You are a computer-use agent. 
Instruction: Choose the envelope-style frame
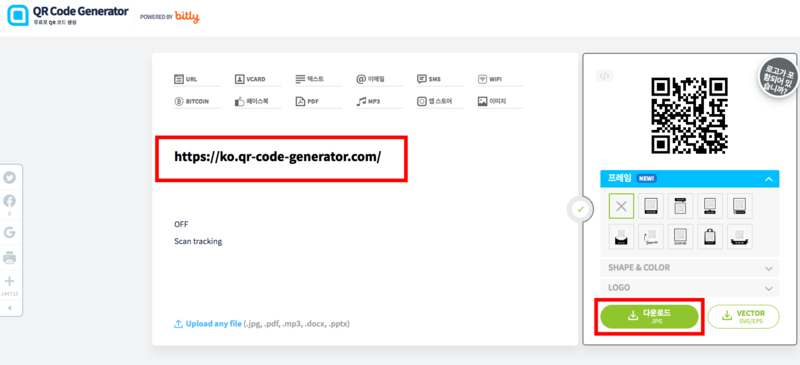(621, 236)
